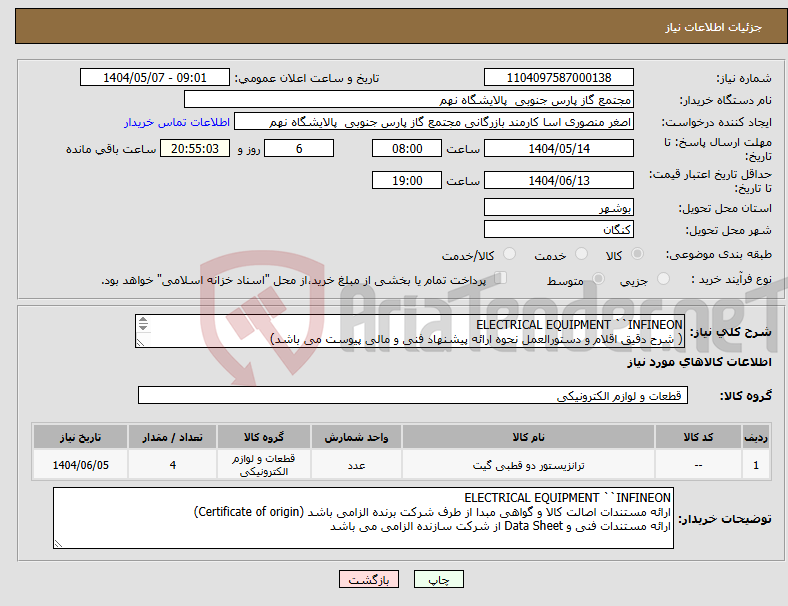The height and width of the screenshot is (606, 788).
Task: Click the گروه کالا field قطعات و لوازم الکترونیکی
Action: (x=413, y=395)
